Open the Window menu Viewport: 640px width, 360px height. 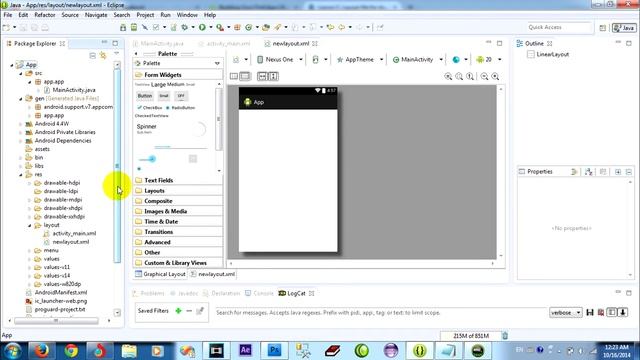(187, 15)
